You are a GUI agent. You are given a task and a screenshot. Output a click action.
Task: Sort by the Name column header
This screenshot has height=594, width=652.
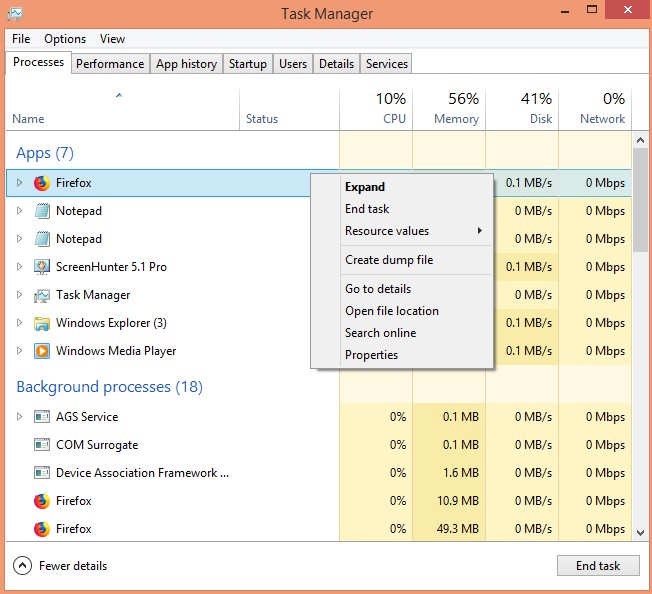coord(123,110)
